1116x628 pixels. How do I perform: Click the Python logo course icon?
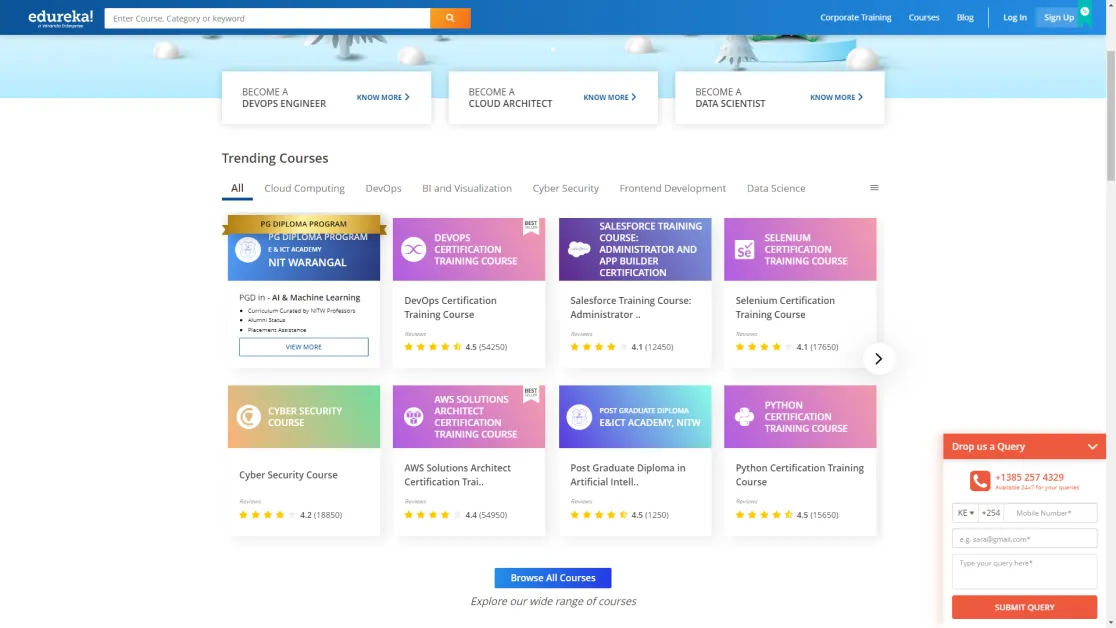(x=744, y=417)
